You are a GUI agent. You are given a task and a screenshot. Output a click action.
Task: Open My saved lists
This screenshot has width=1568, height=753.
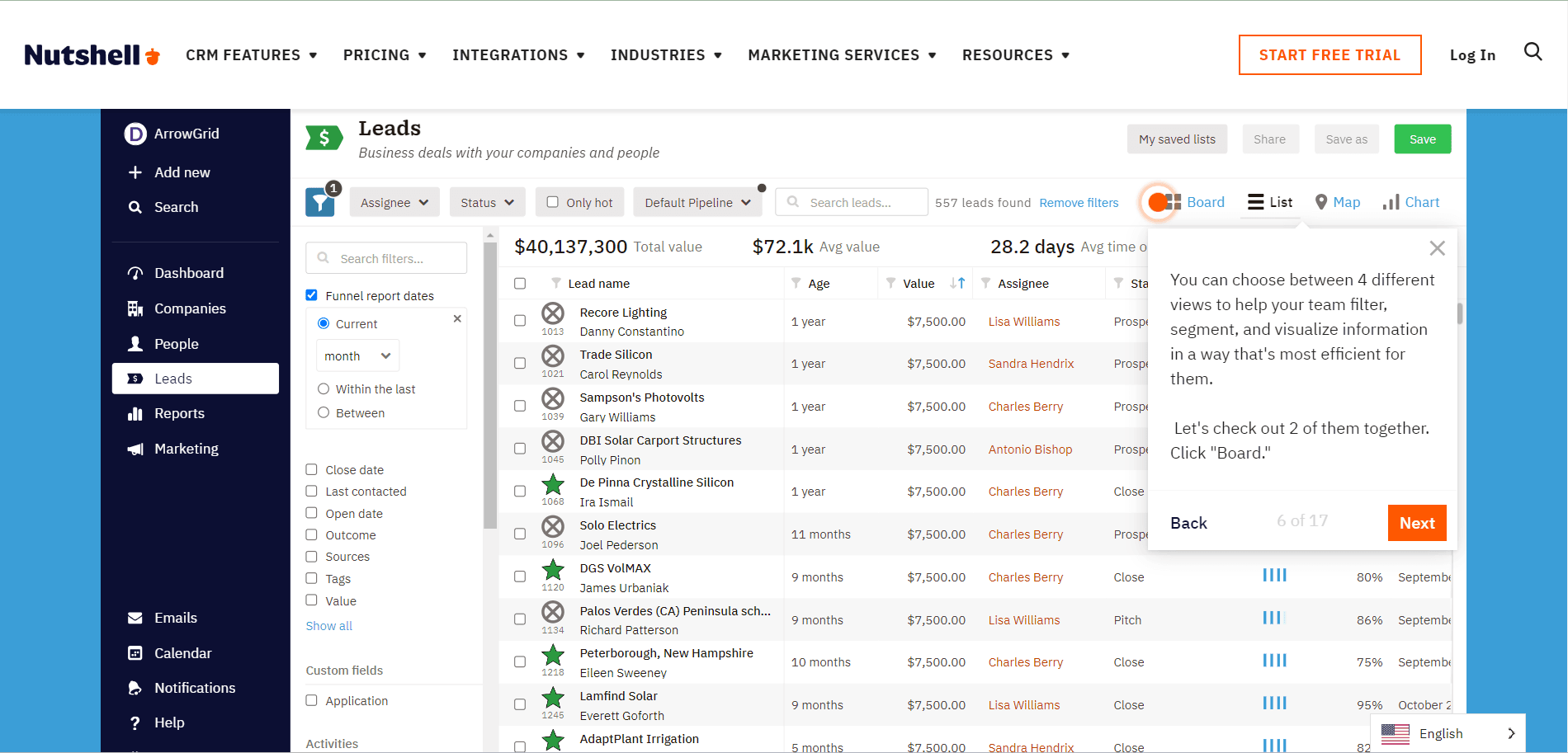coord(1177,139)
